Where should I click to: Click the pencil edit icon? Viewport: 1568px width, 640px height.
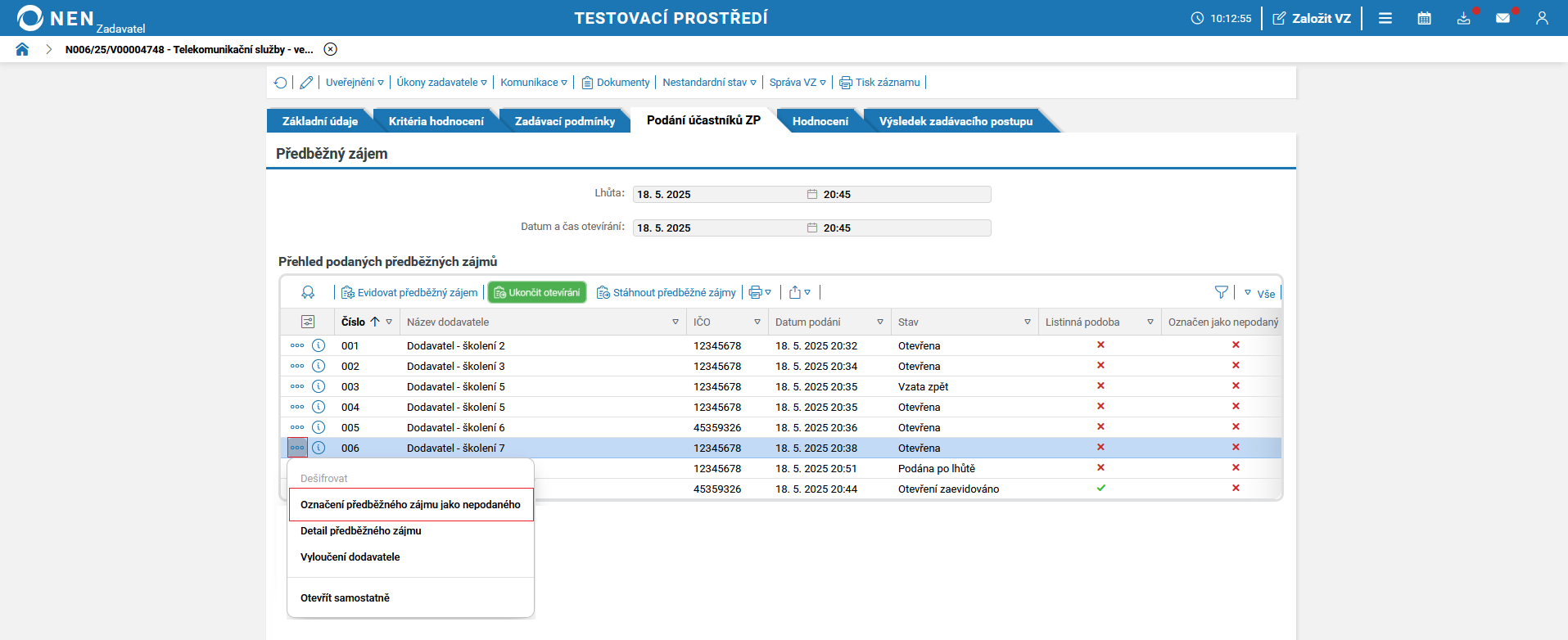(306, 83)
